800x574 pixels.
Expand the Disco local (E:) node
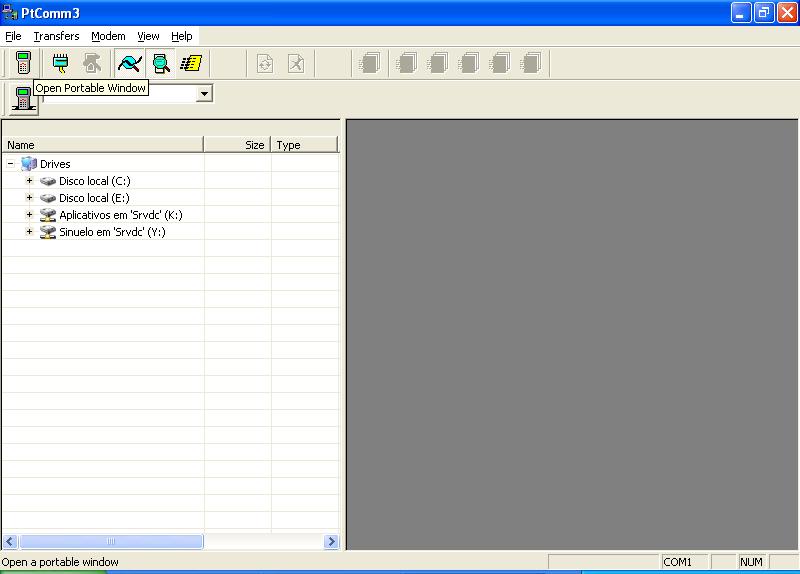click(30, 197)
